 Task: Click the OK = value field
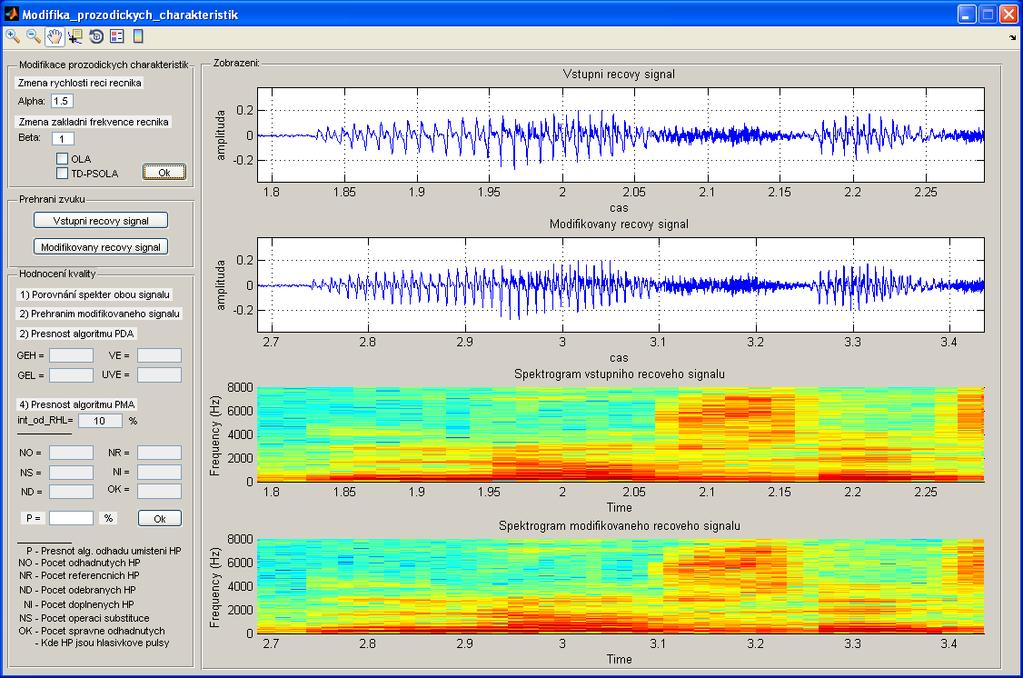(159, 491)
